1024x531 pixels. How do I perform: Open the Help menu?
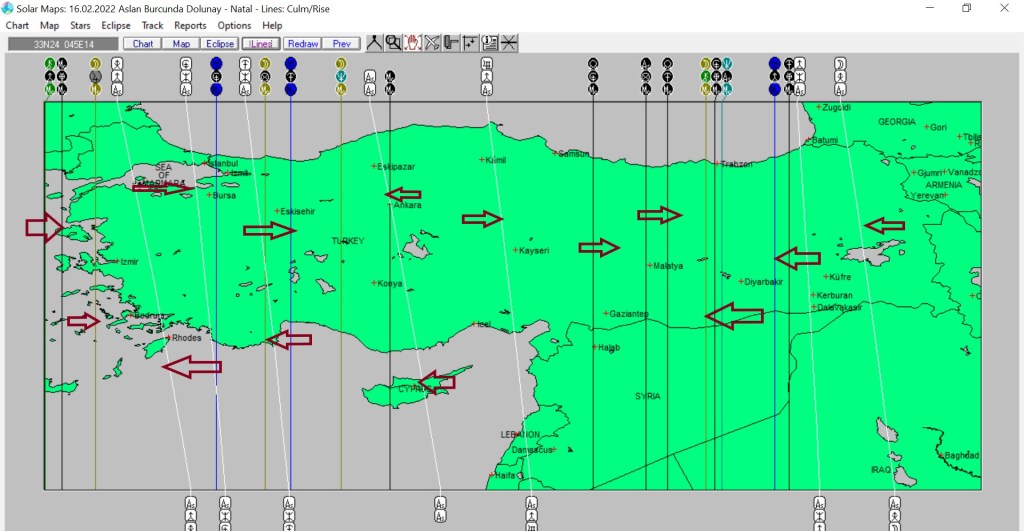point(272,25)
